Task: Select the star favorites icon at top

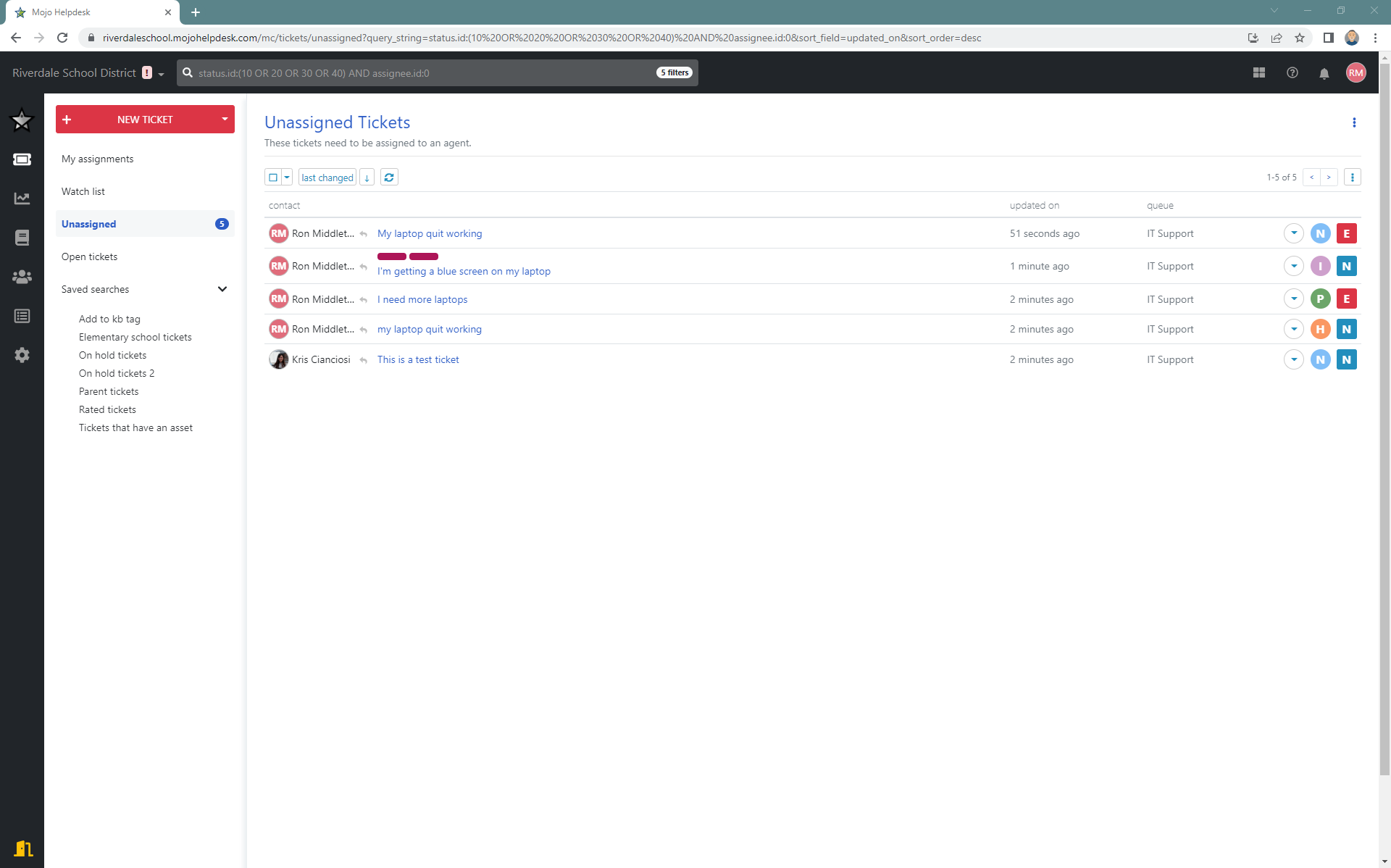Action: 21,120
